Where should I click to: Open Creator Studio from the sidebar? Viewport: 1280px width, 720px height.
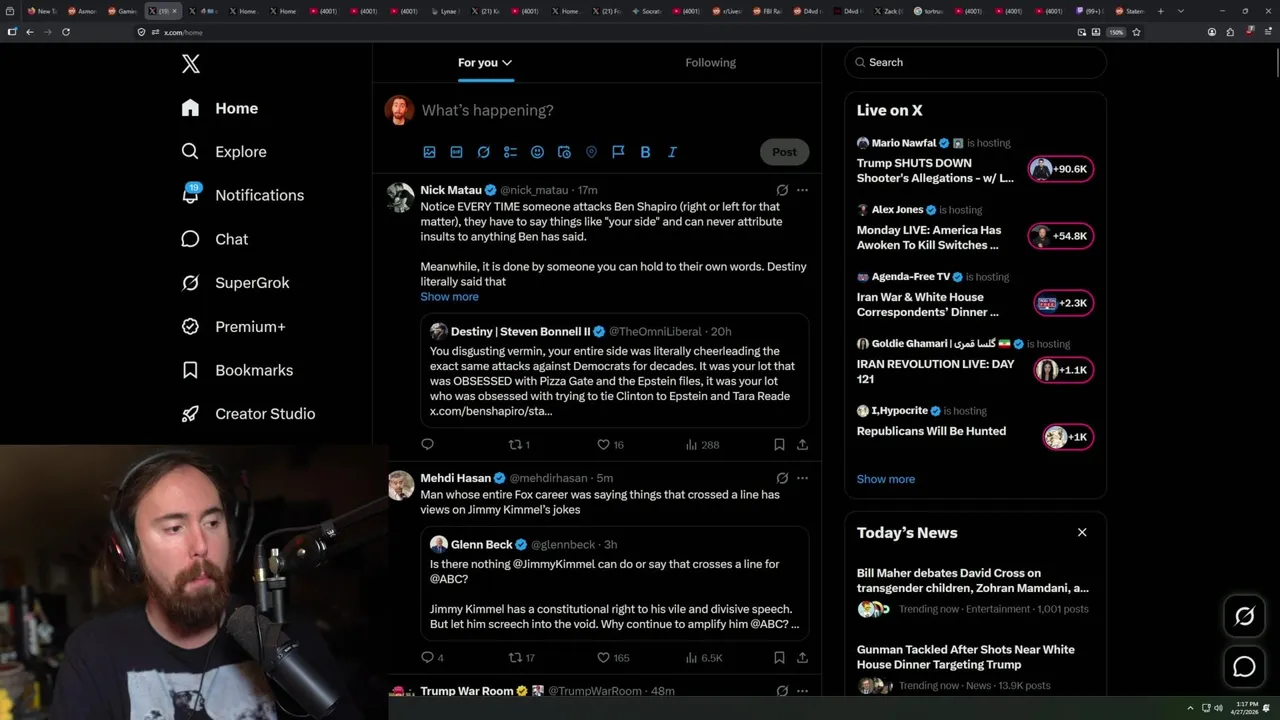249,414
